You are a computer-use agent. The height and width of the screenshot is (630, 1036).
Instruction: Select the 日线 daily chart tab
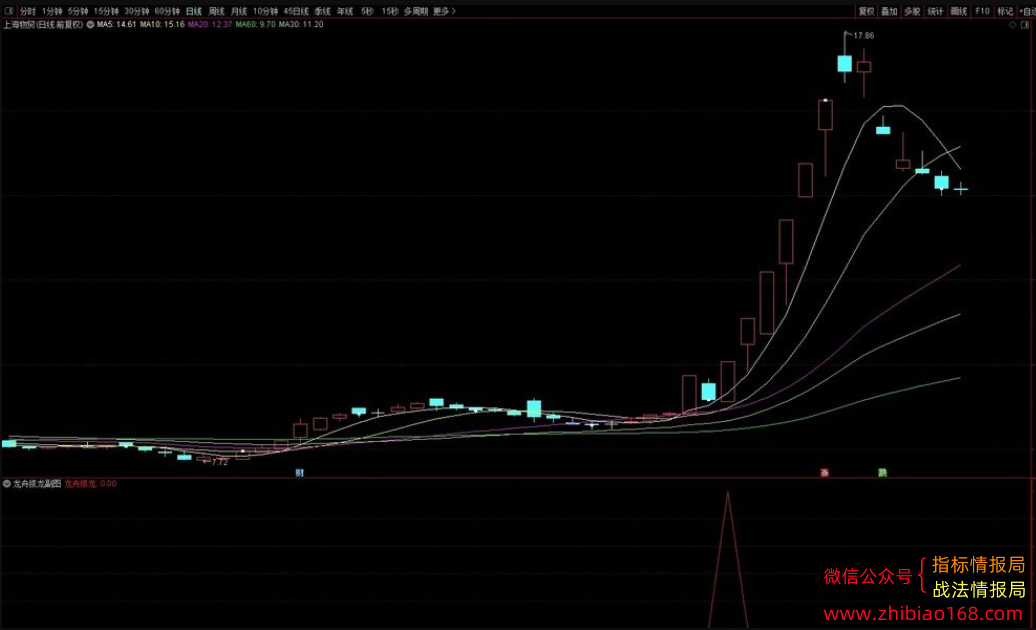point(194,11)
